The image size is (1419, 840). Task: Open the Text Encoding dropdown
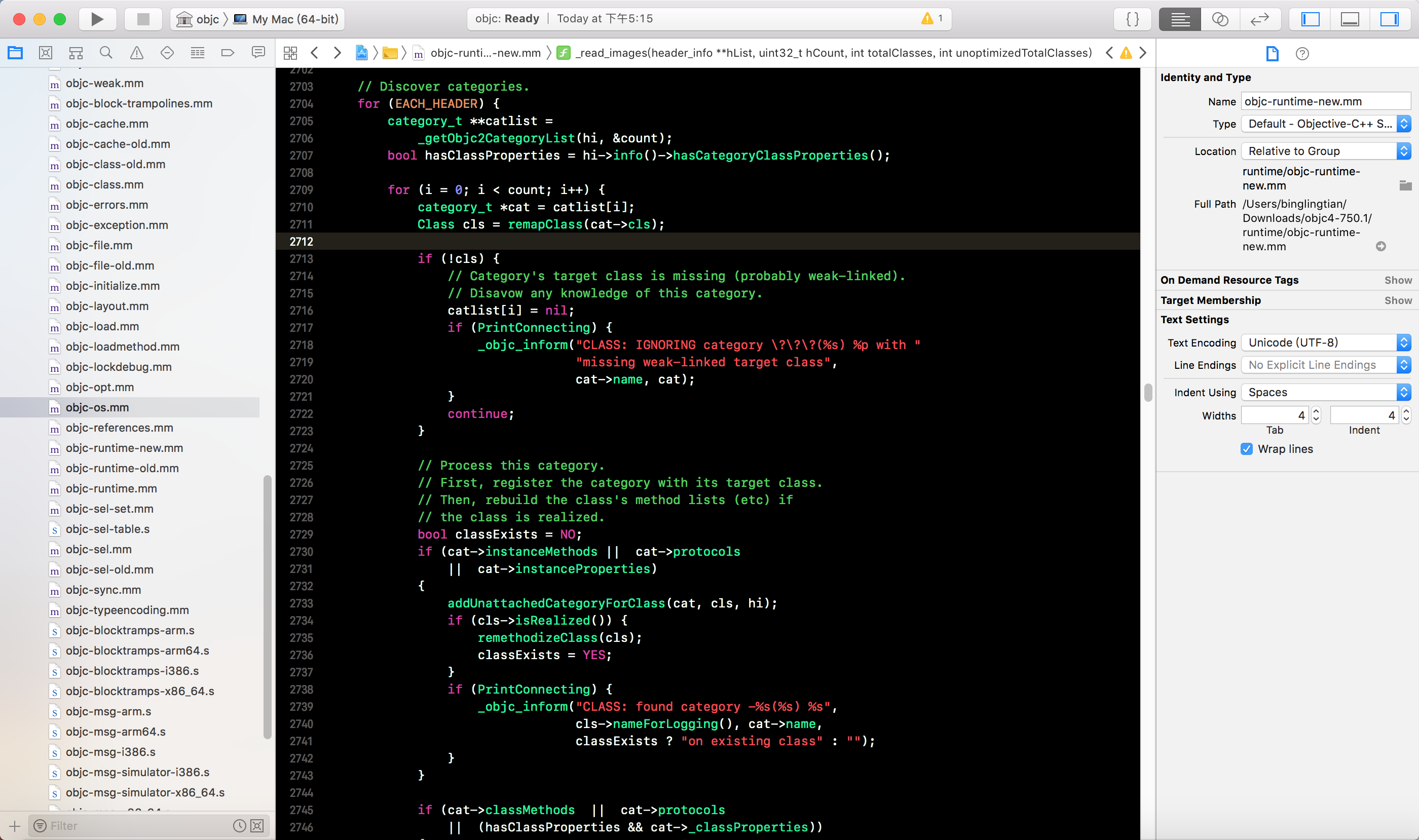(x=1325, y=342)
